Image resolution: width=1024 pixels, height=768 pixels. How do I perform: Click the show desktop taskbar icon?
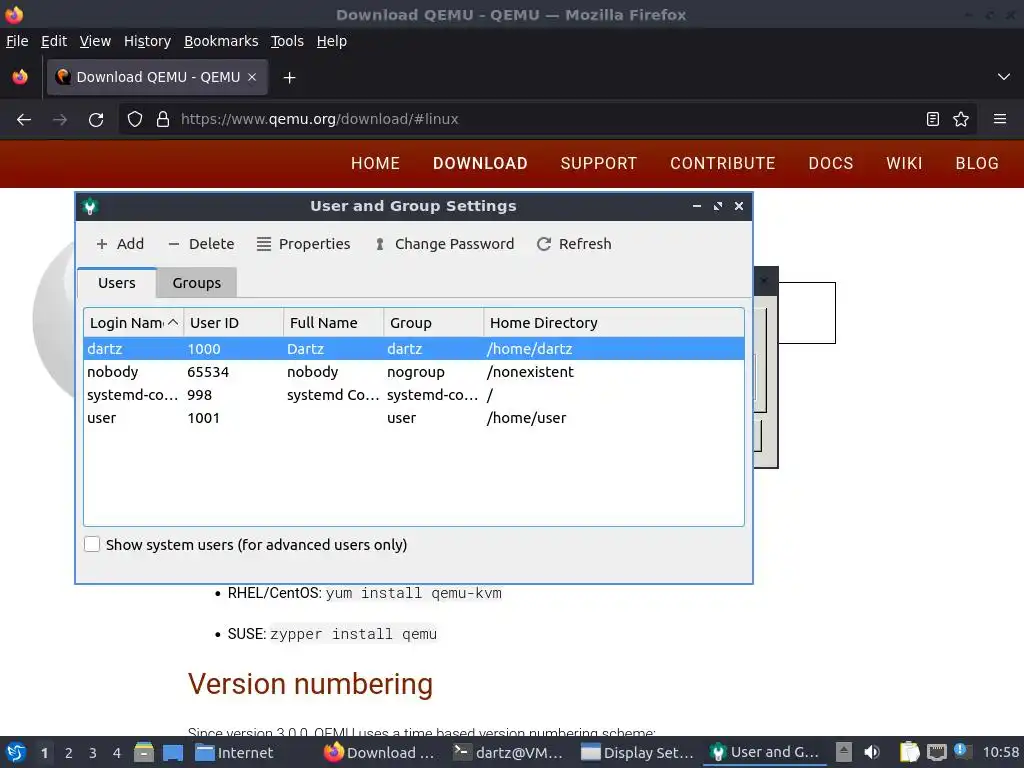click(173, 753)
